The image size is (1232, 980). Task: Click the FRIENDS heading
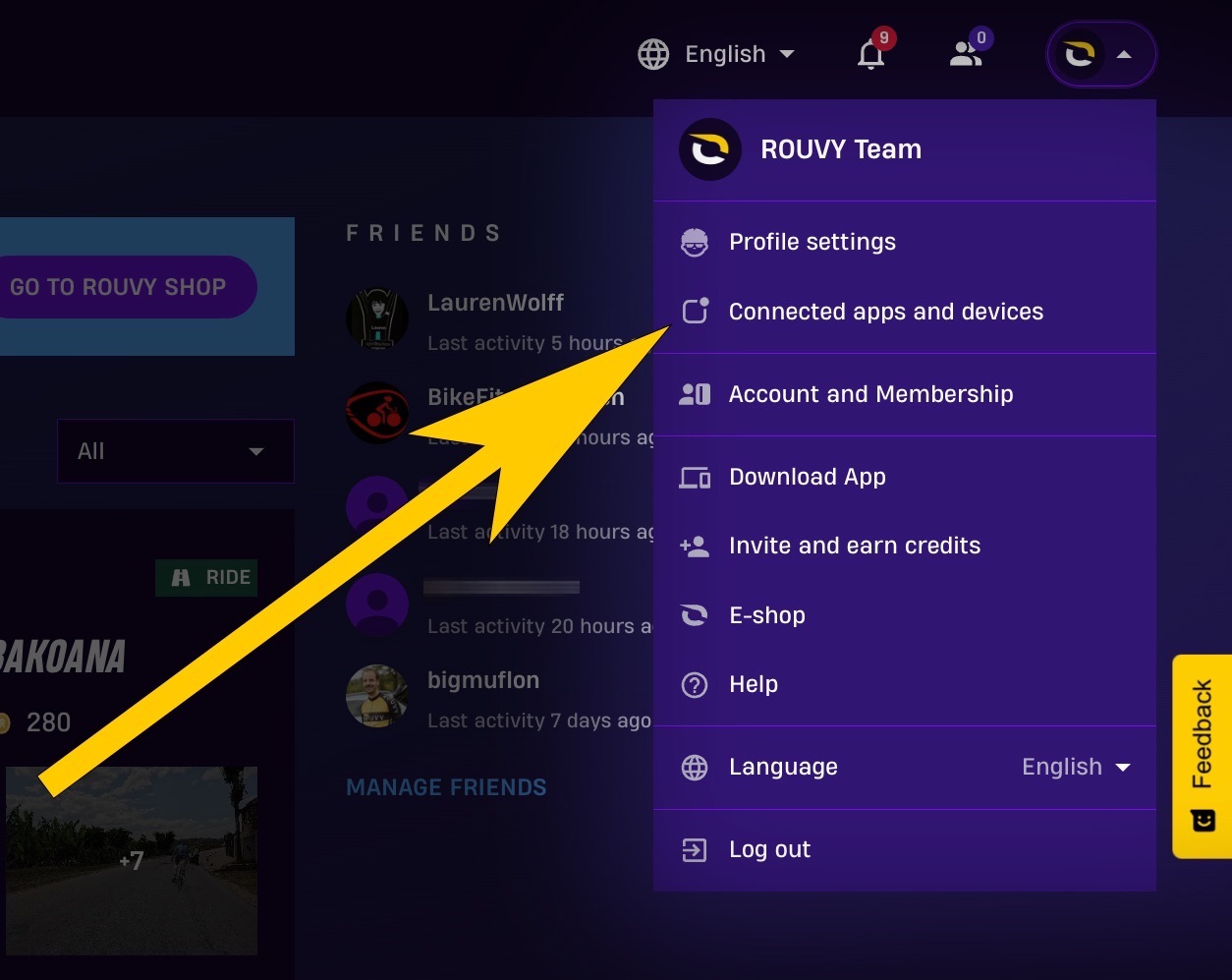tap(424, 233)
